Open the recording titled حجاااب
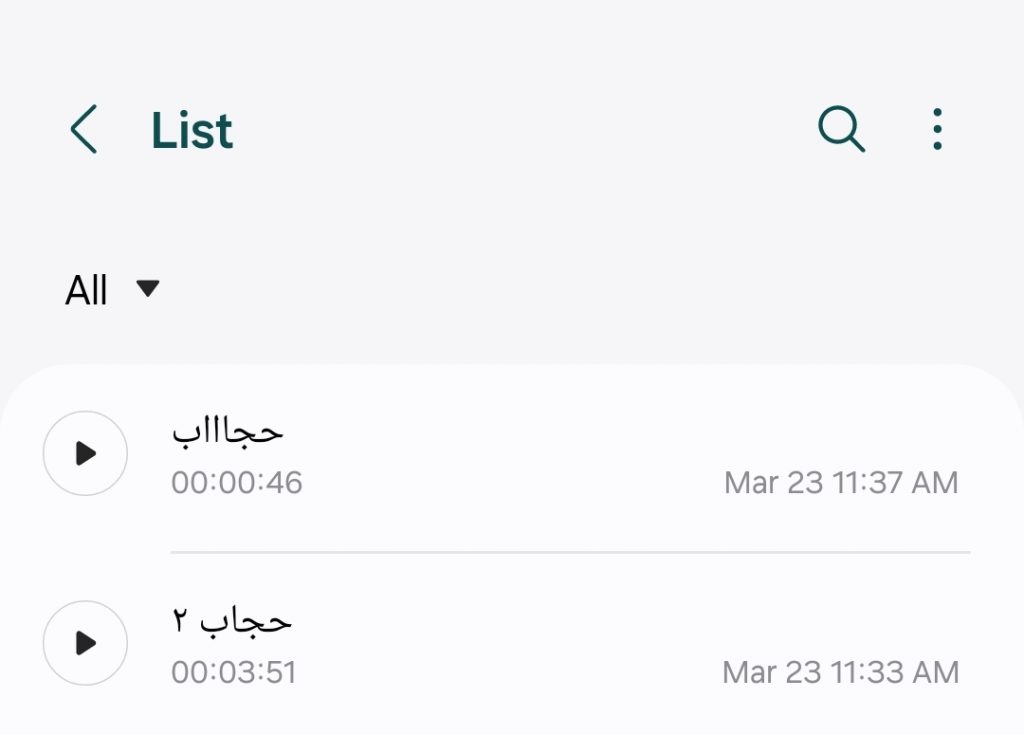Screen dimensions: 1024x735 point(228,431)
